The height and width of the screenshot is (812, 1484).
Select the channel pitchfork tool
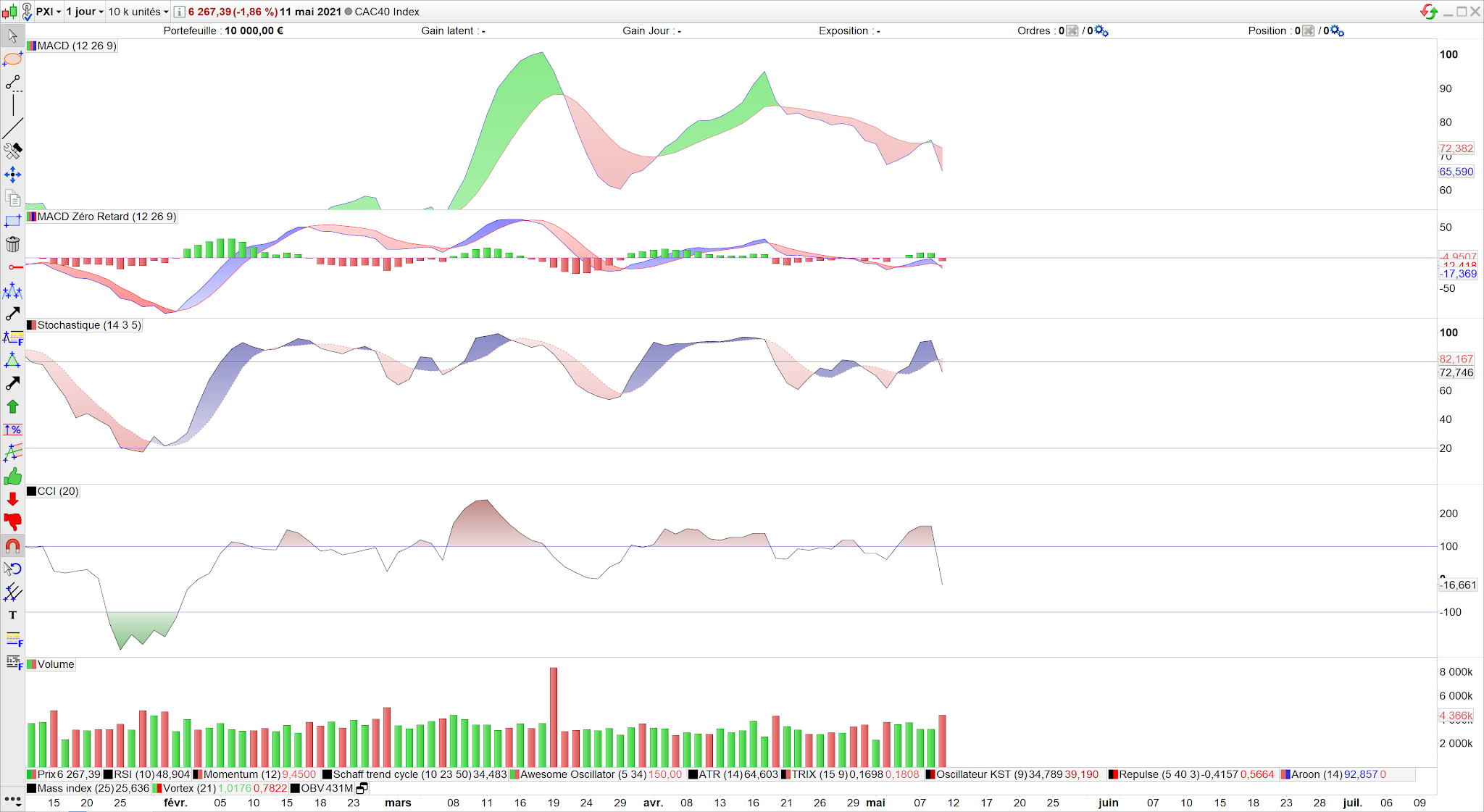click(12, 453)
